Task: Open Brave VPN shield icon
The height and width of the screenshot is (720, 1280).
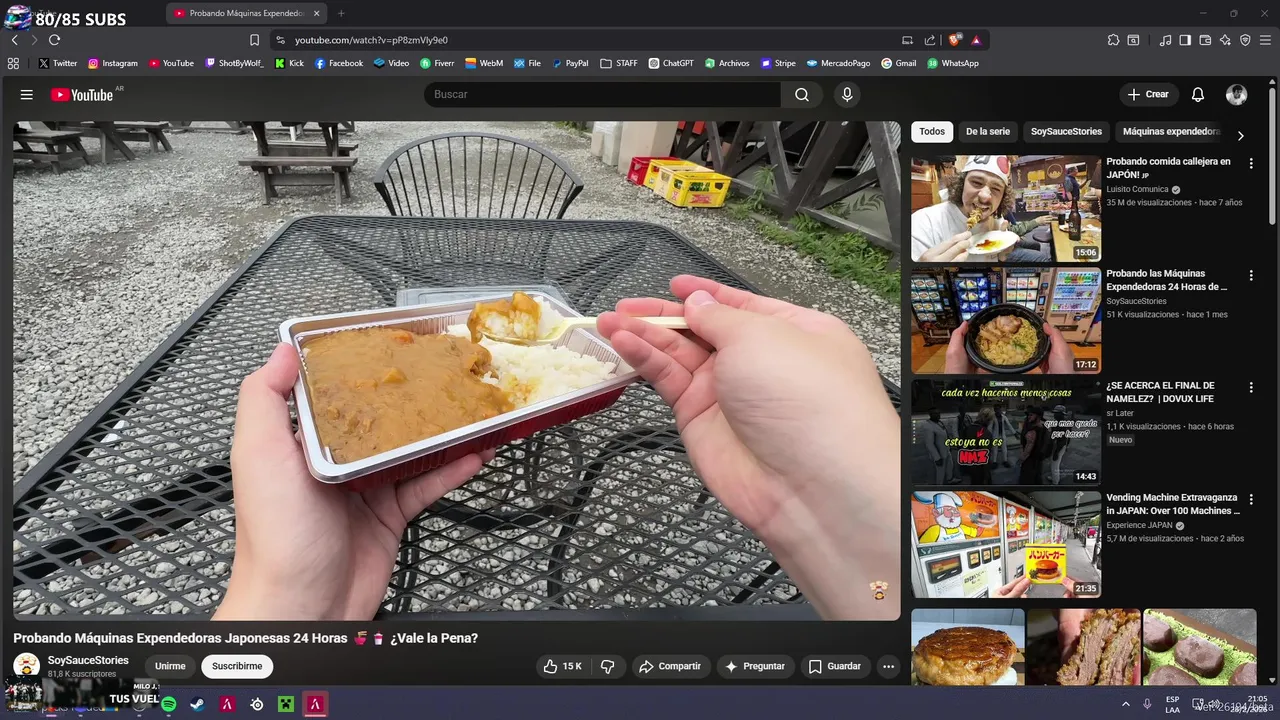Action: 1245,40
